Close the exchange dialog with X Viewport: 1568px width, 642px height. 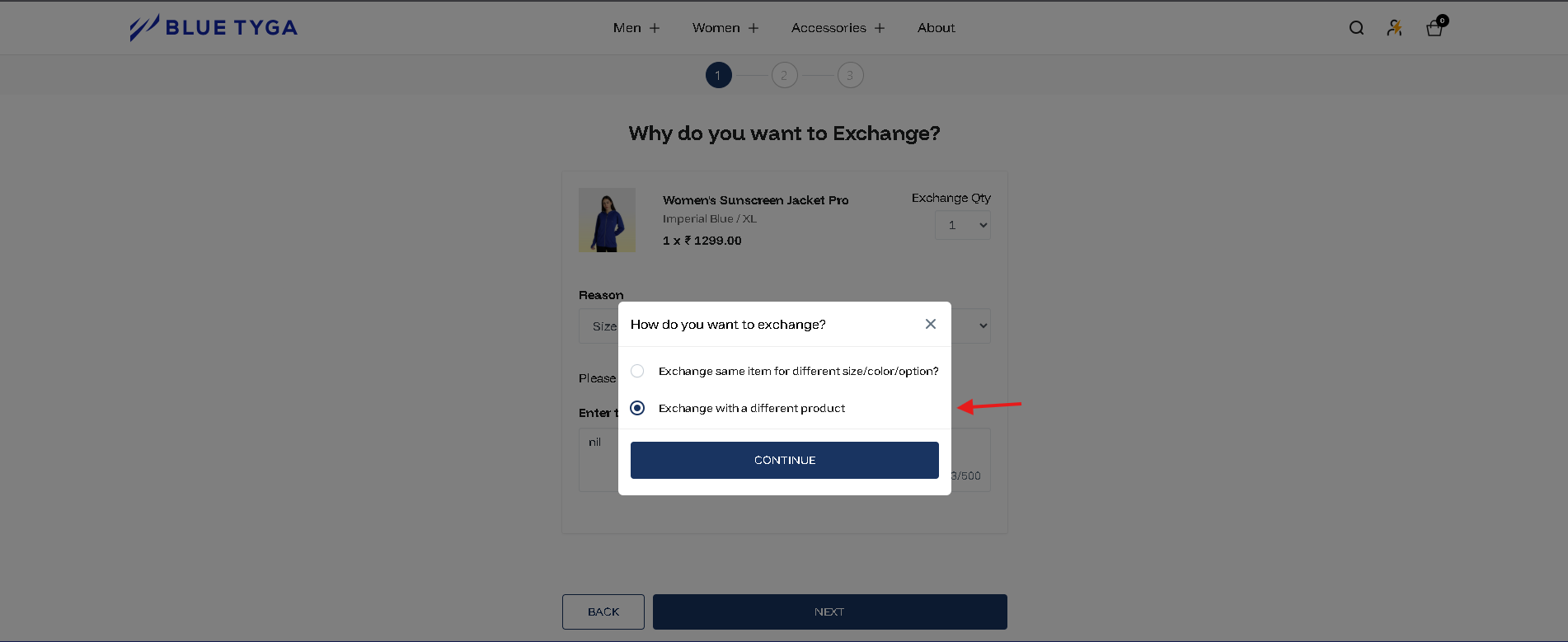pos(931,324)
